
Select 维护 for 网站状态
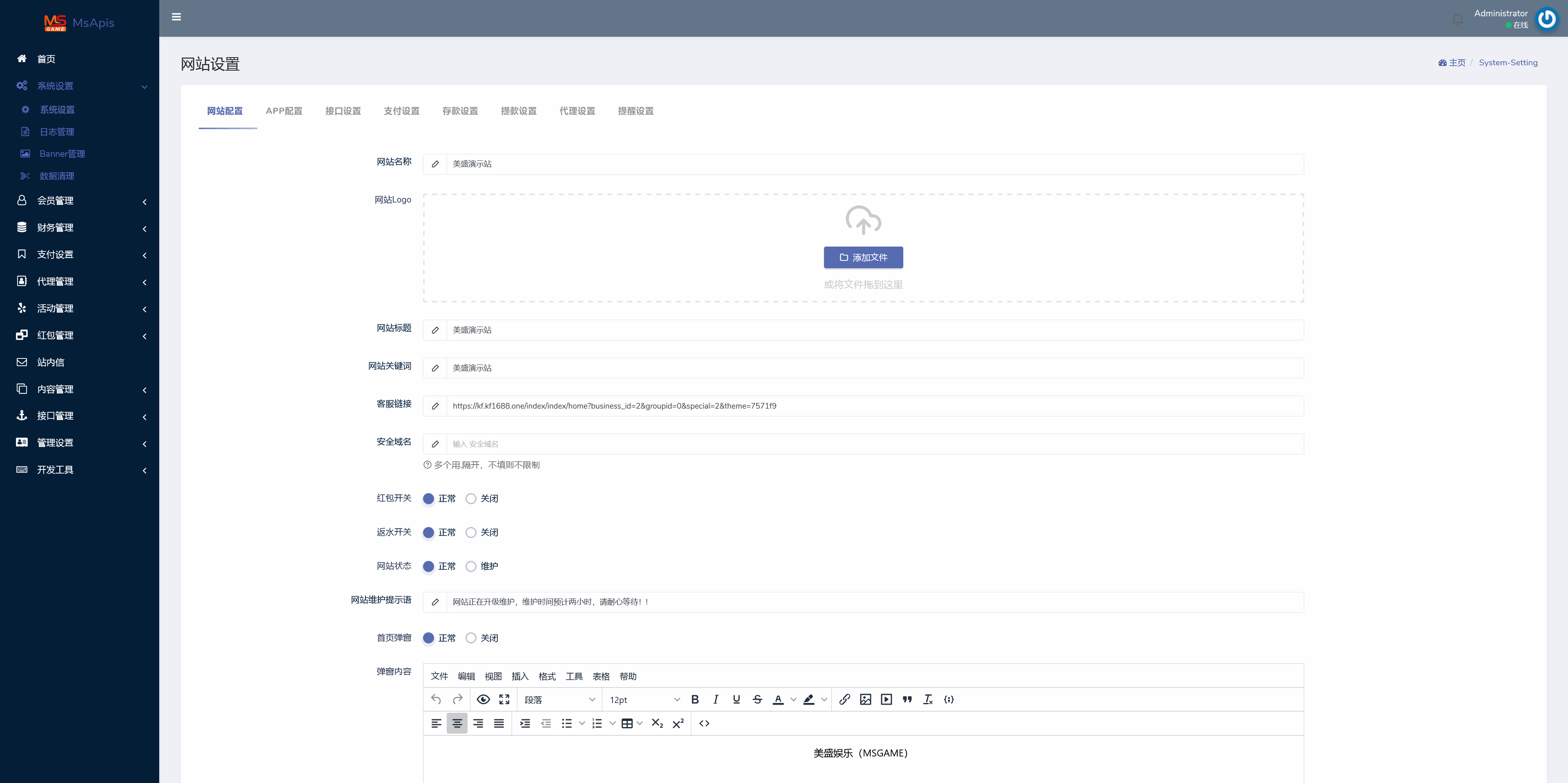coord(470,566)
